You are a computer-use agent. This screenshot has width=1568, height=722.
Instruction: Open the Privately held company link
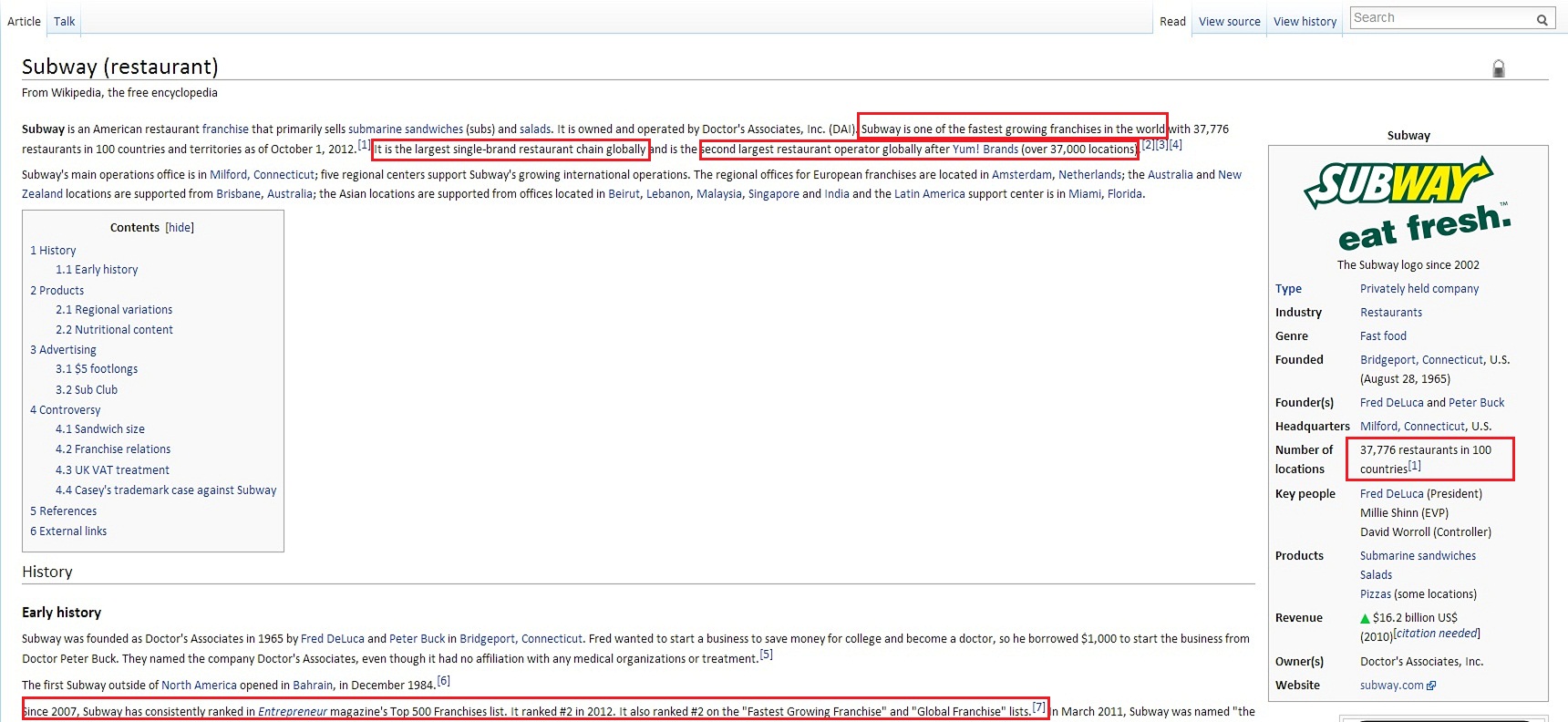1419,289
